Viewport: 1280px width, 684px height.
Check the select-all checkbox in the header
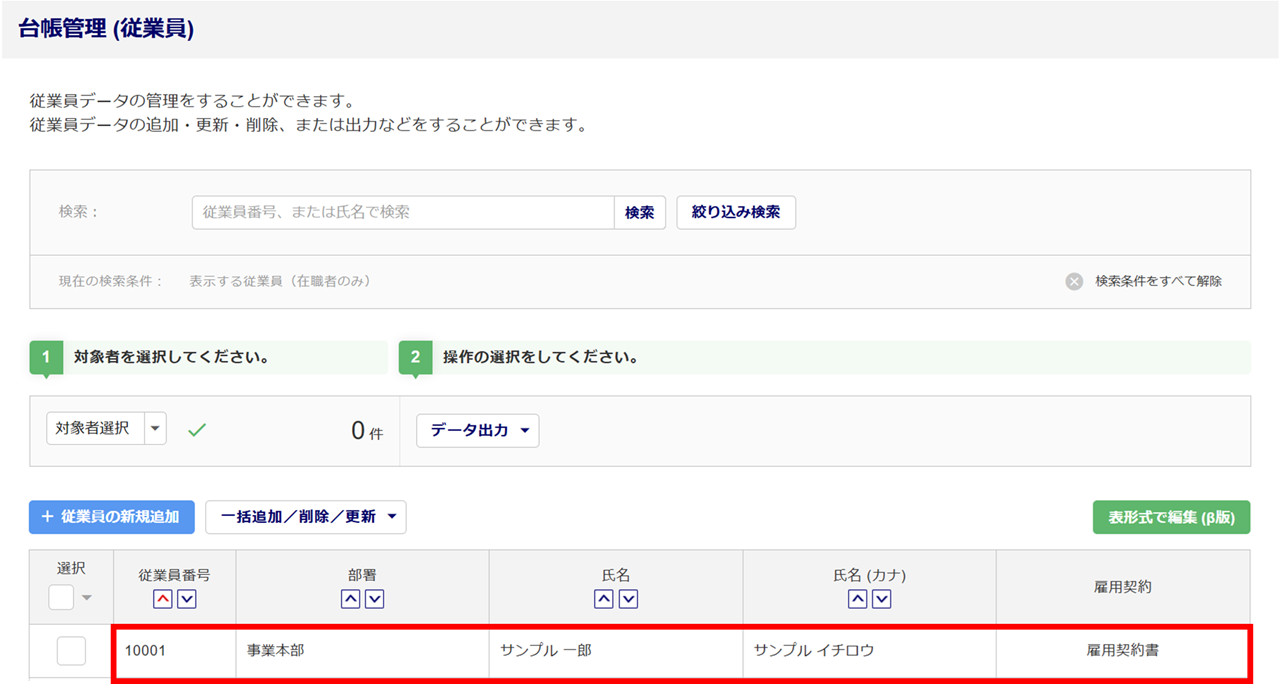pyautogui.click(x=61, y=598)
